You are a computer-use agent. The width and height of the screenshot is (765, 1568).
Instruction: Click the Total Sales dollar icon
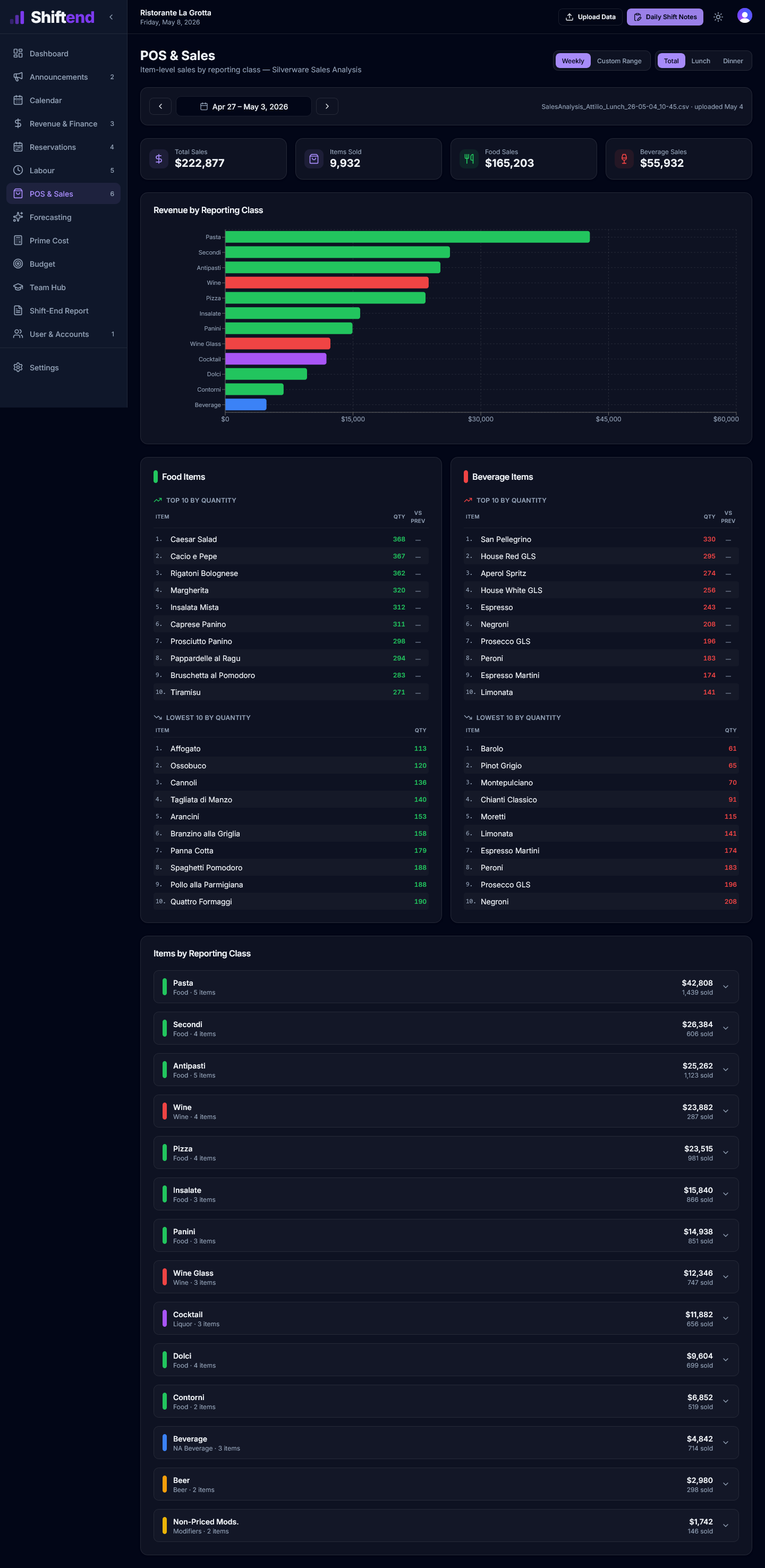(159, 159)
